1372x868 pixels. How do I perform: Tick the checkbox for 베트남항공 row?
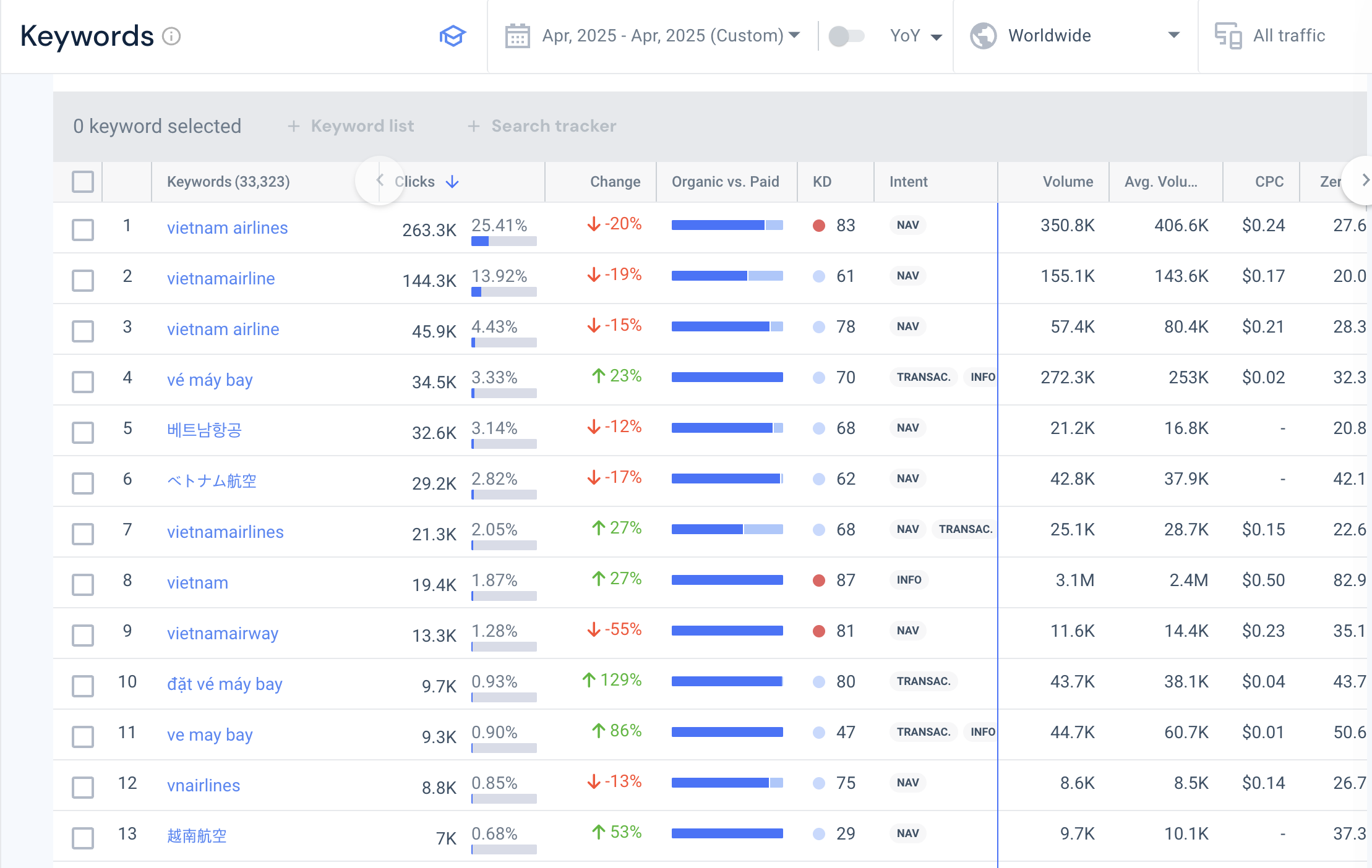pyautogui.click(x=83, y=432)
